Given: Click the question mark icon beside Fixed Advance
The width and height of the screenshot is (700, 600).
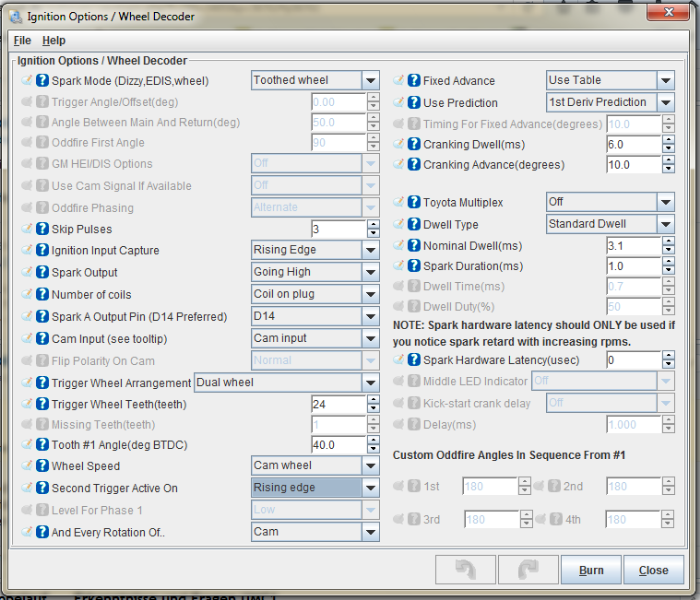Looking at the screenshot, I should click(x=413, y=81).
